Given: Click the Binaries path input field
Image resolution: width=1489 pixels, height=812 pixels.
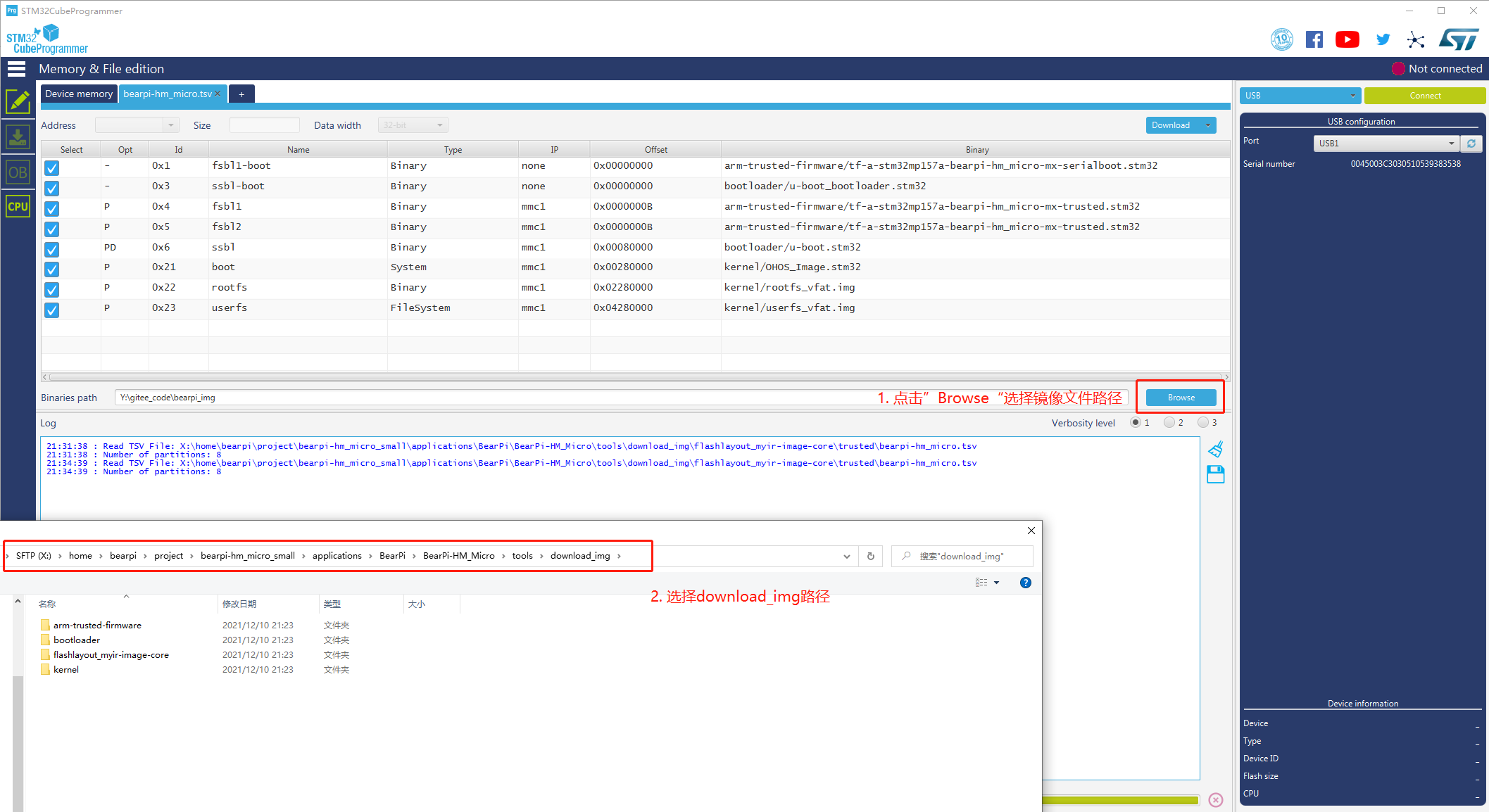Looking at the screenshot, I should 622,398.
